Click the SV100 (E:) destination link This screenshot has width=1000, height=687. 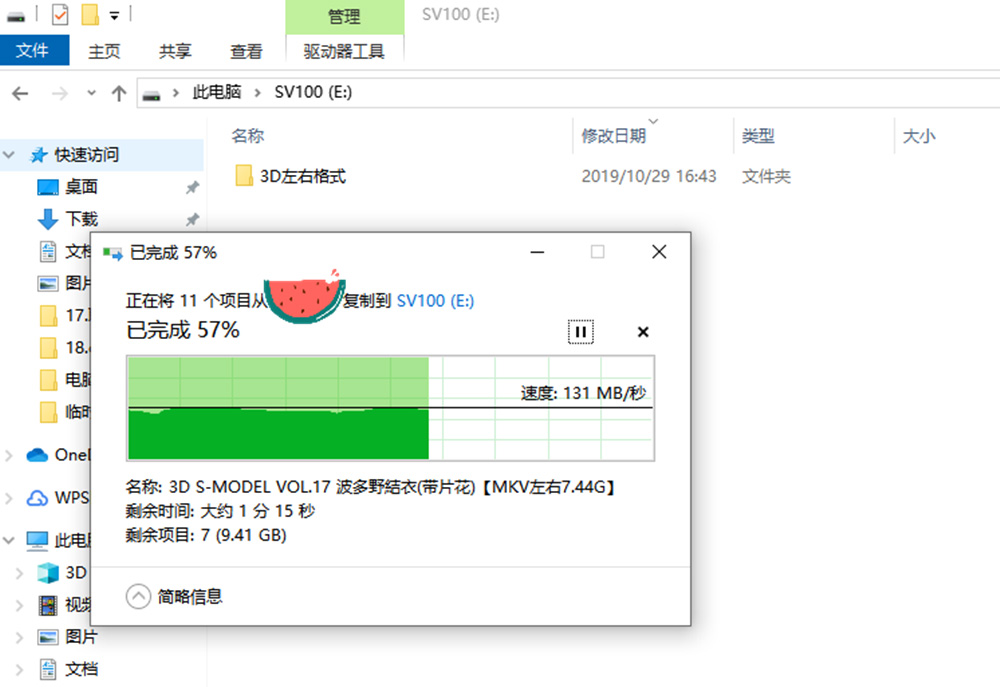435,300
